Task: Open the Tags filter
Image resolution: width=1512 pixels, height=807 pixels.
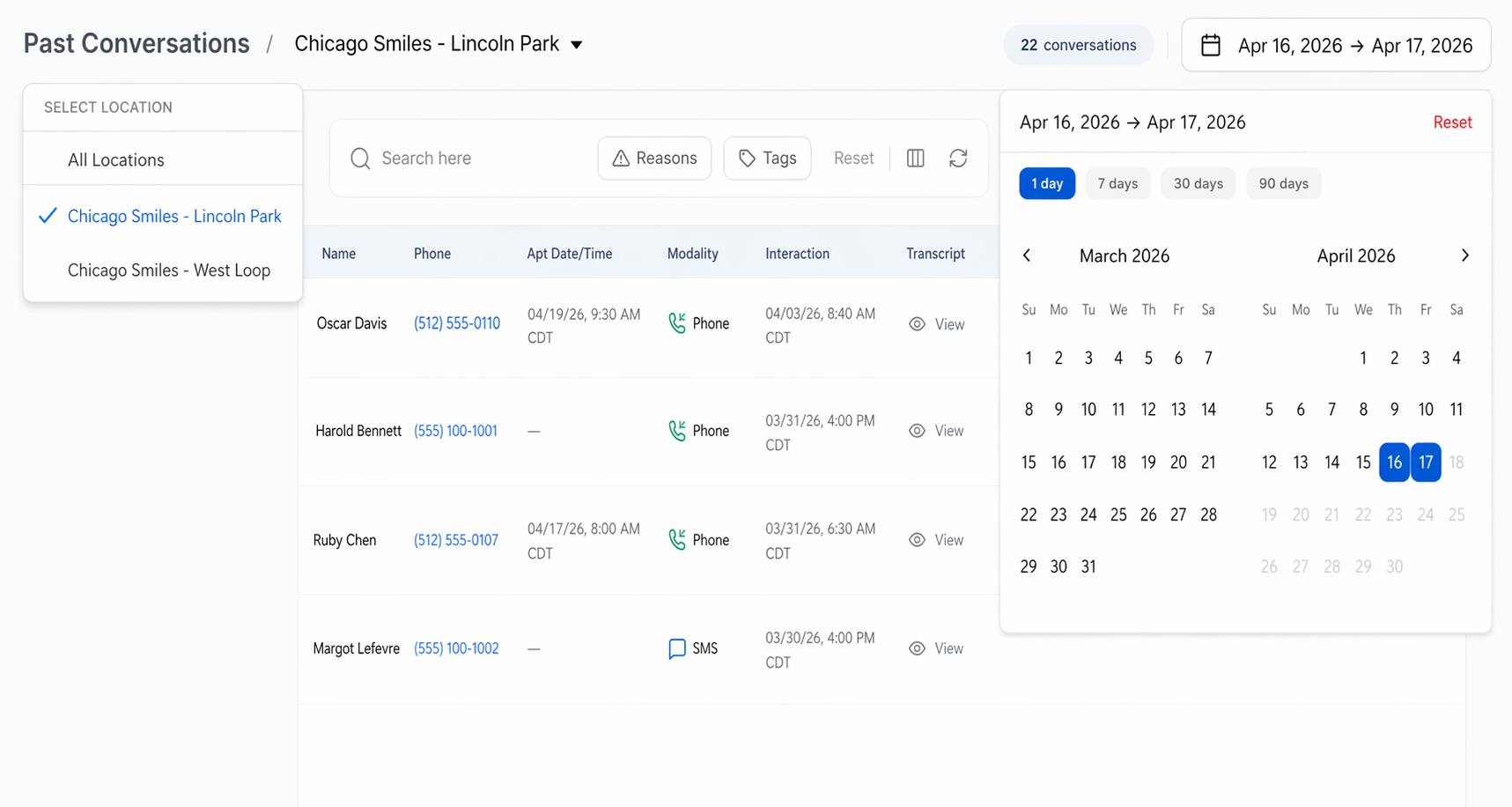Action: click(x=767, y=158)
